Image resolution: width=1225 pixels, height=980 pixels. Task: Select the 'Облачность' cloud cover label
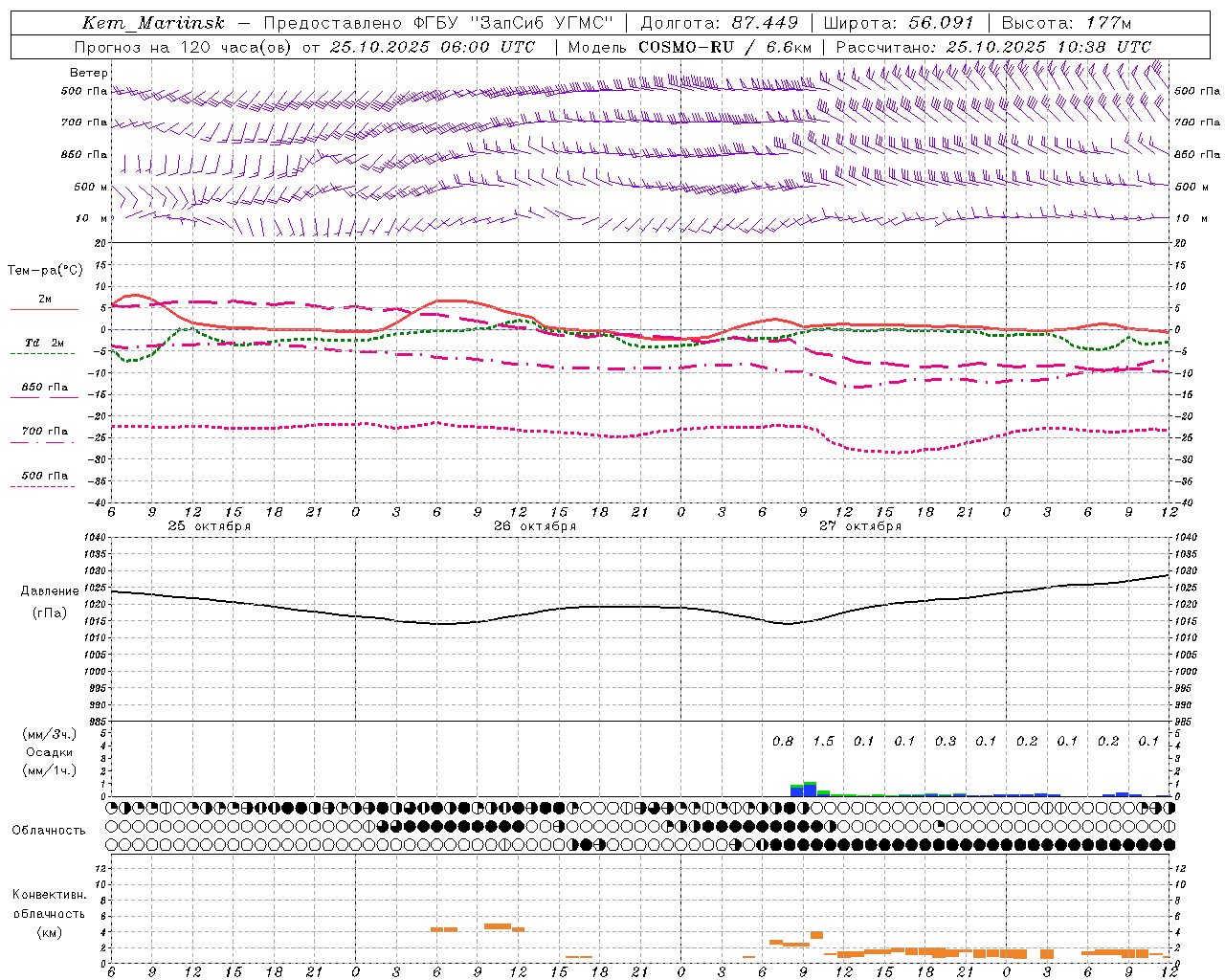49,831
